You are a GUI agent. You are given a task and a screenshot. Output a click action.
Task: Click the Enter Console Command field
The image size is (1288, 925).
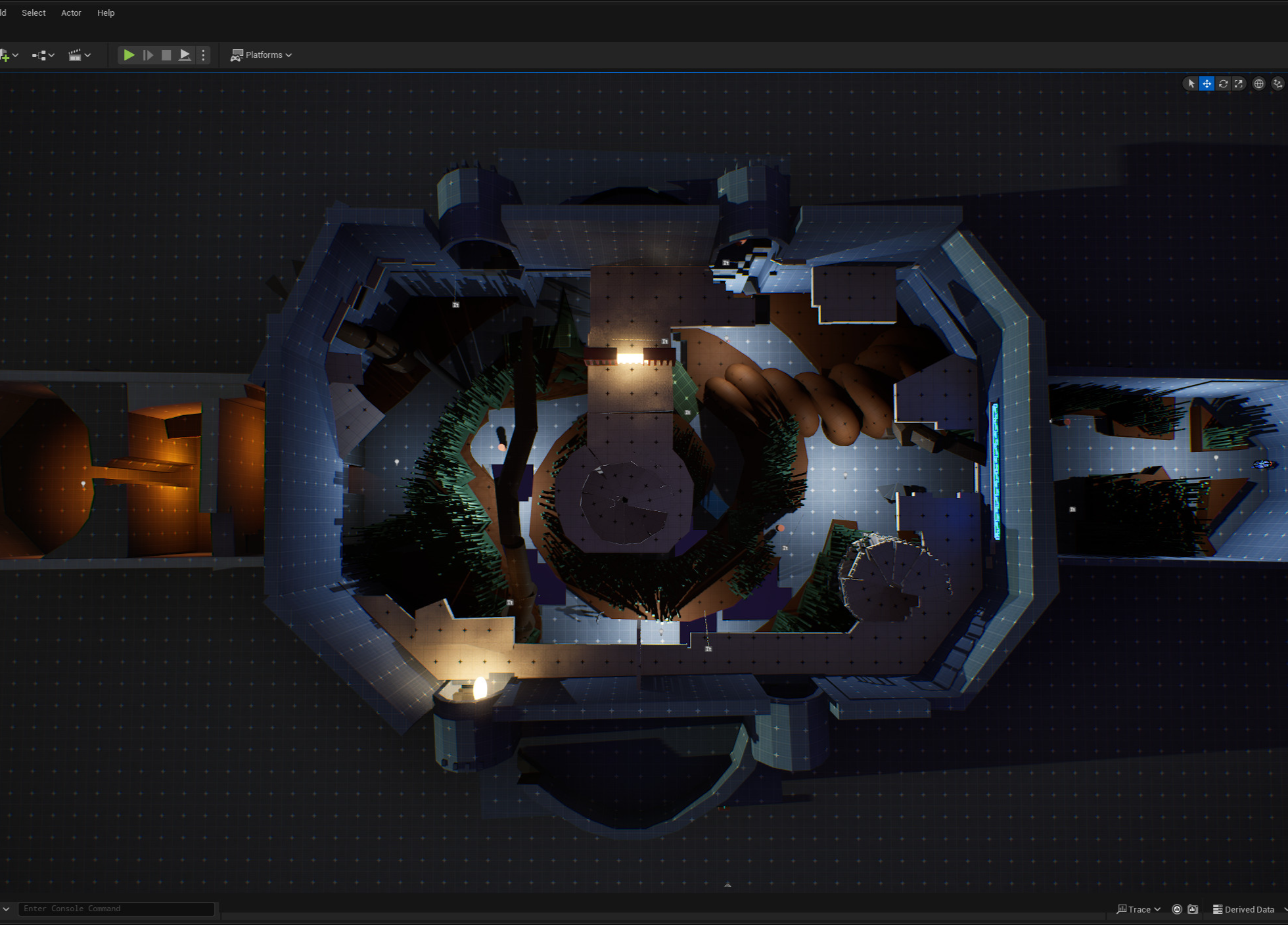point(116,909)
